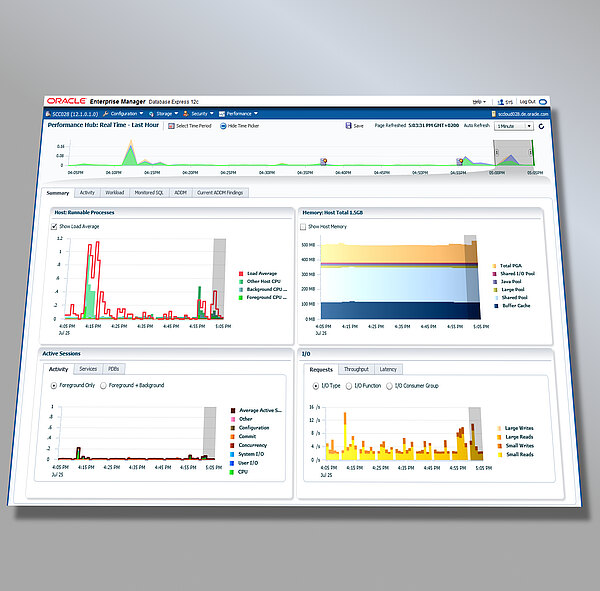
Task: Click the Save disk icon
Action: tap(347, 126)
